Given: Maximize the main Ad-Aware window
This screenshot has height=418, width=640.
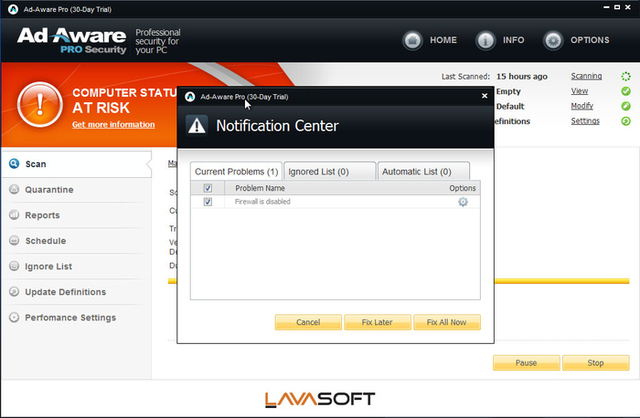Looking at the screenshot, I should pos(617,7).
